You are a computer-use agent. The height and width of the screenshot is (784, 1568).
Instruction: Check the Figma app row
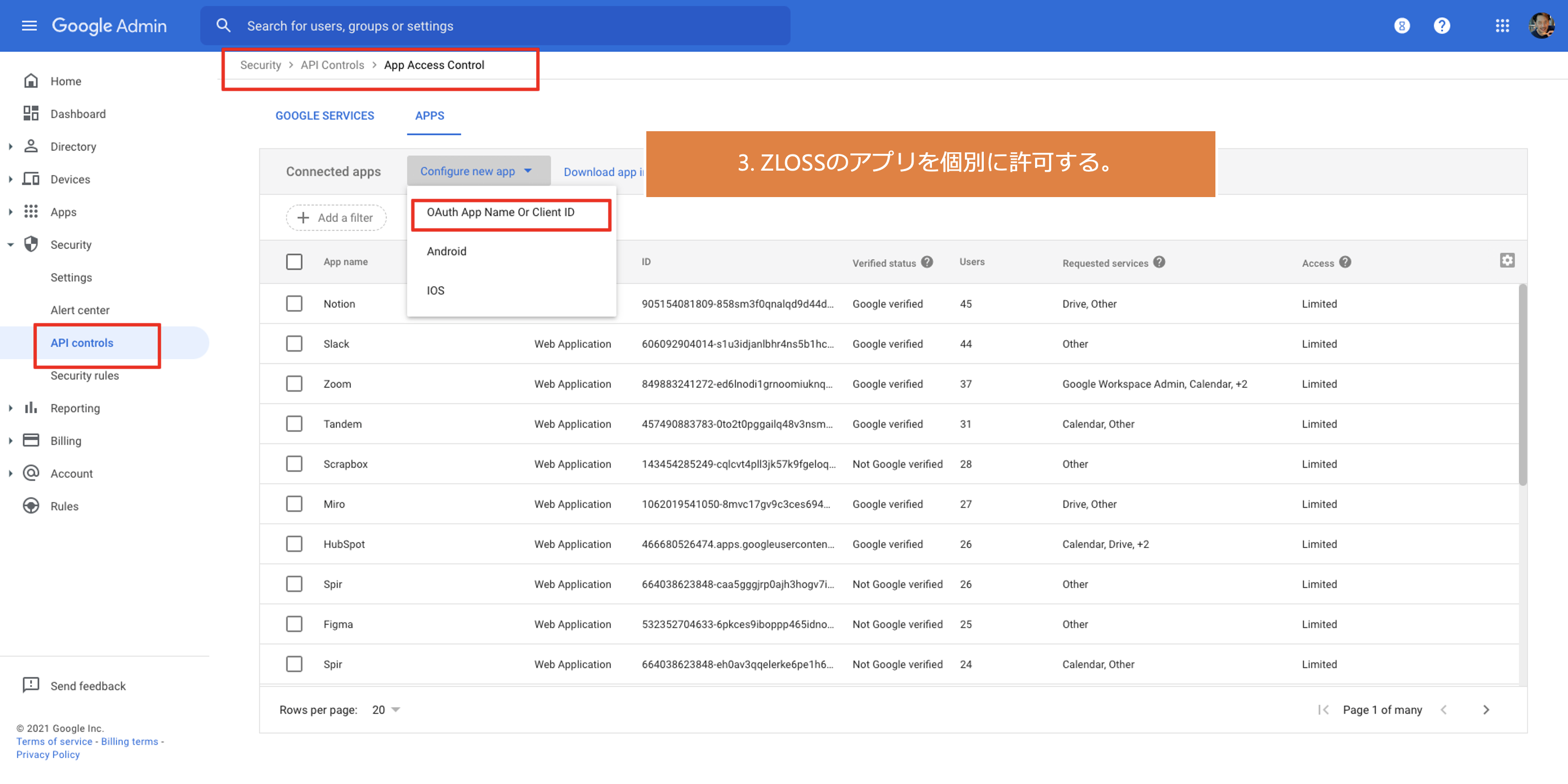coord(295,624)
